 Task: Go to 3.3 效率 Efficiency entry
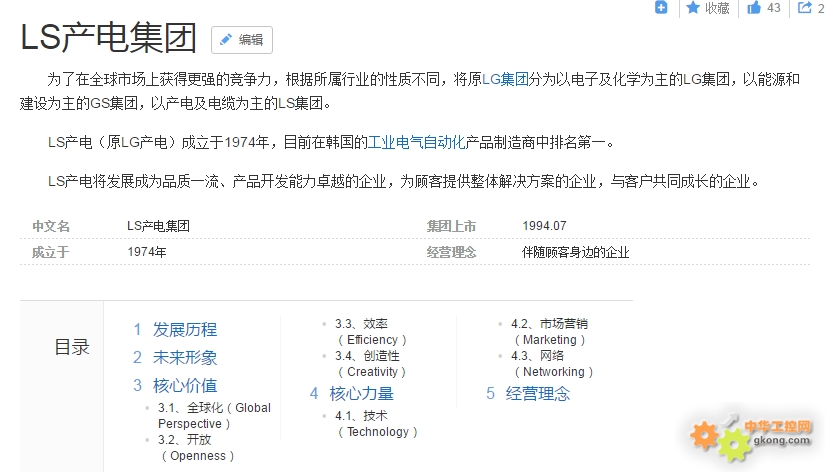pyautogui.click(x=370, y=332)
